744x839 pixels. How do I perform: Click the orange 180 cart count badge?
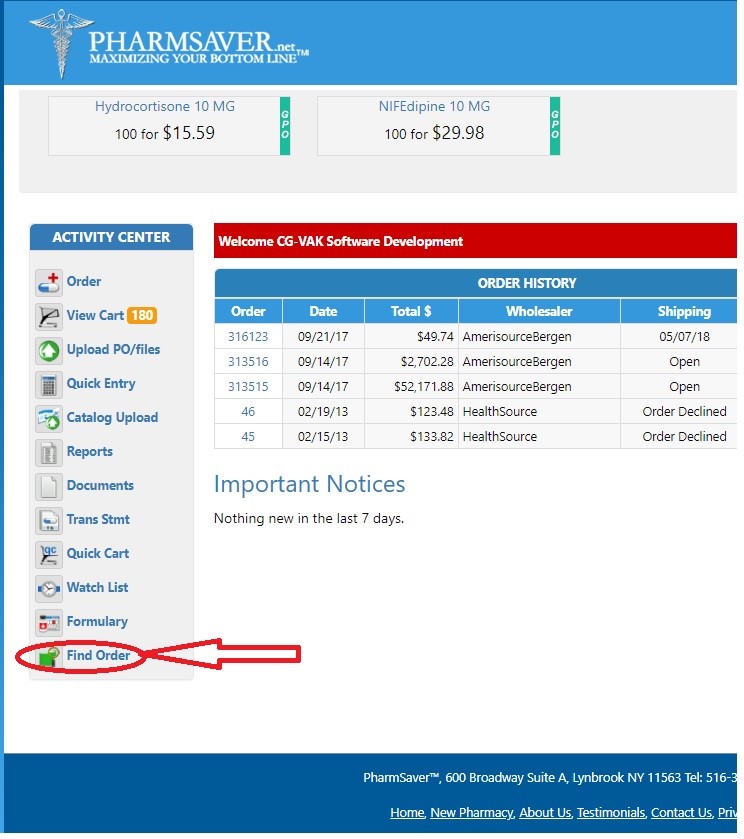(x=142, y=315)
